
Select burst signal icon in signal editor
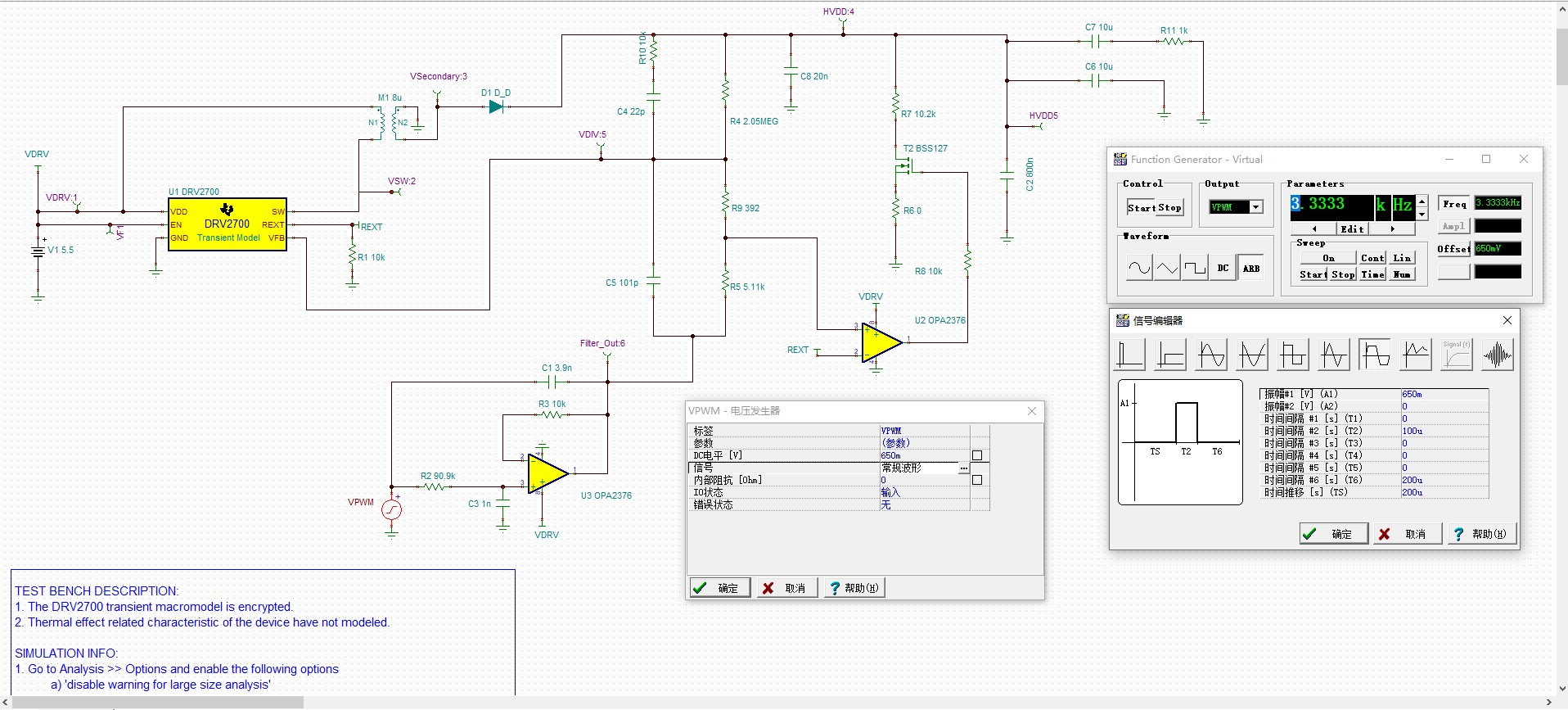(1498, 355)
